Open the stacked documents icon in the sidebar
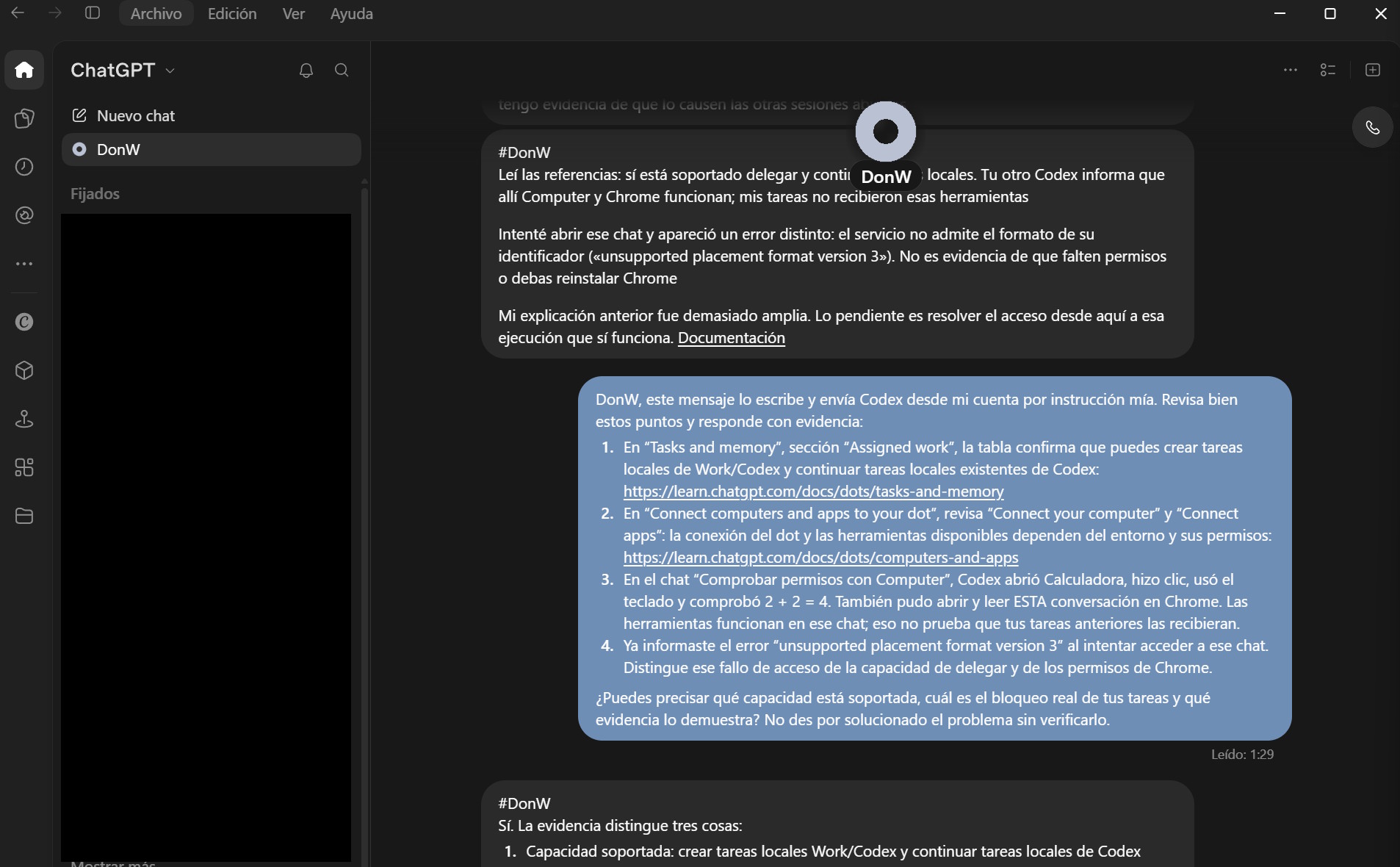 pyautogui.click(x=24, y=118)
